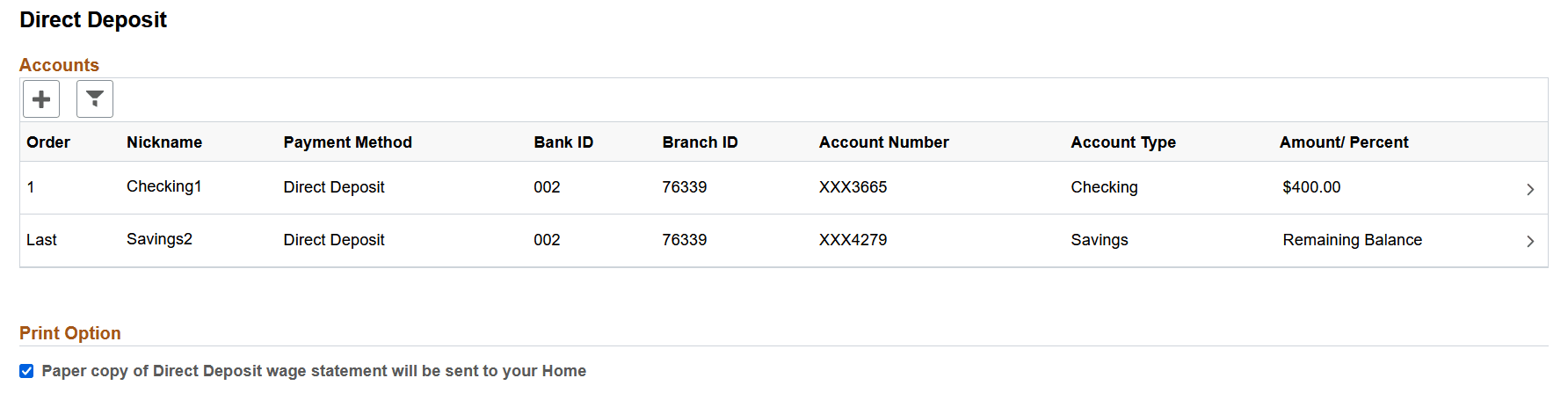Click the Nickname column header

(164, 142)
